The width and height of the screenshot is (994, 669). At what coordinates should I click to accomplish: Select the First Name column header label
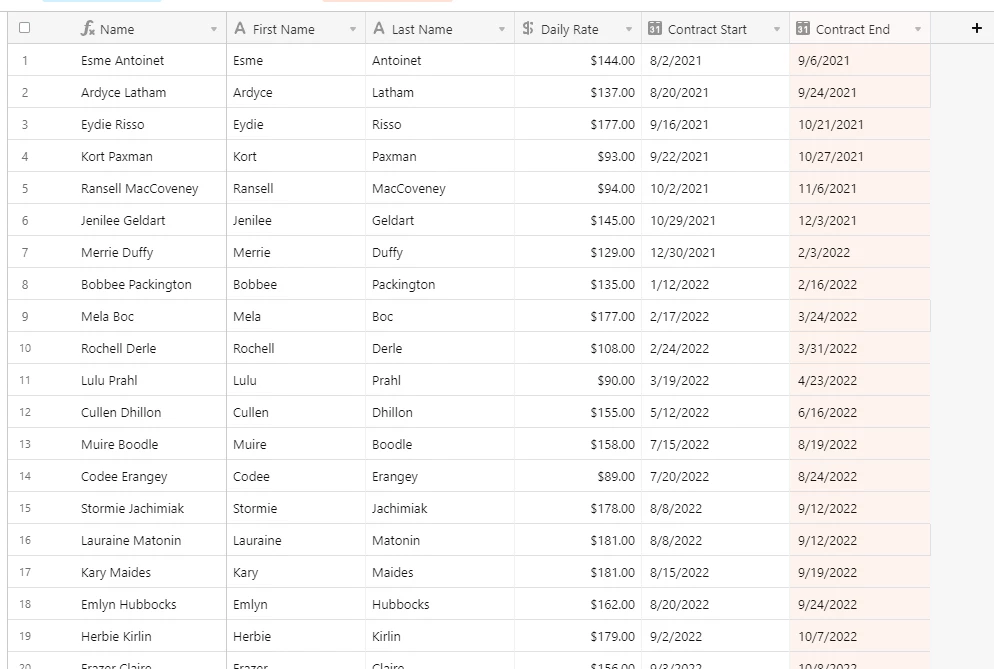click(x=283, y=29)
